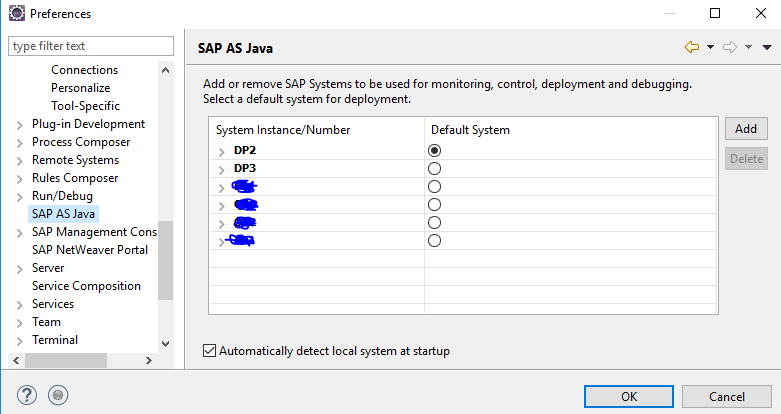
Task: Expand the DP3 system row
Action: pos(222,170)
